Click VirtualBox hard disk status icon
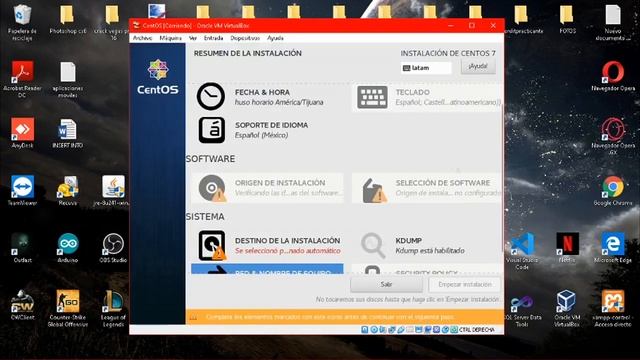The height and width of the screenshot is (360, 640). (x=365, y=329)
